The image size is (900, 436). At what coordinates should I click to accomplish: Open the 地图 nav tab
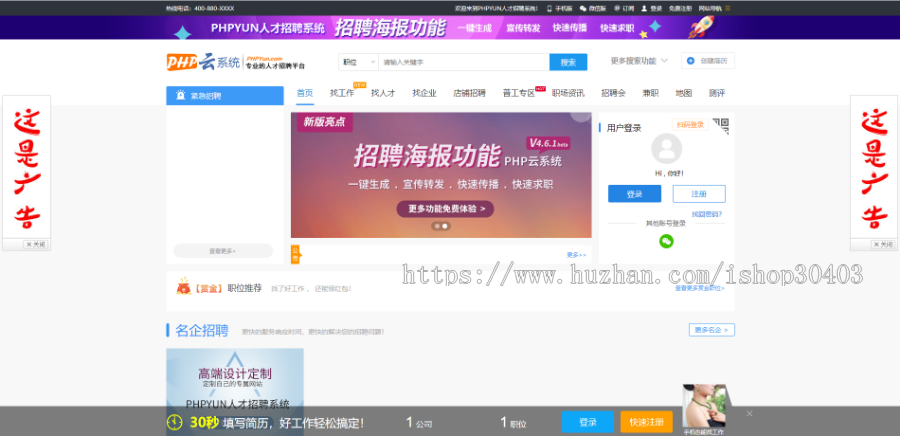coord(684,93)
